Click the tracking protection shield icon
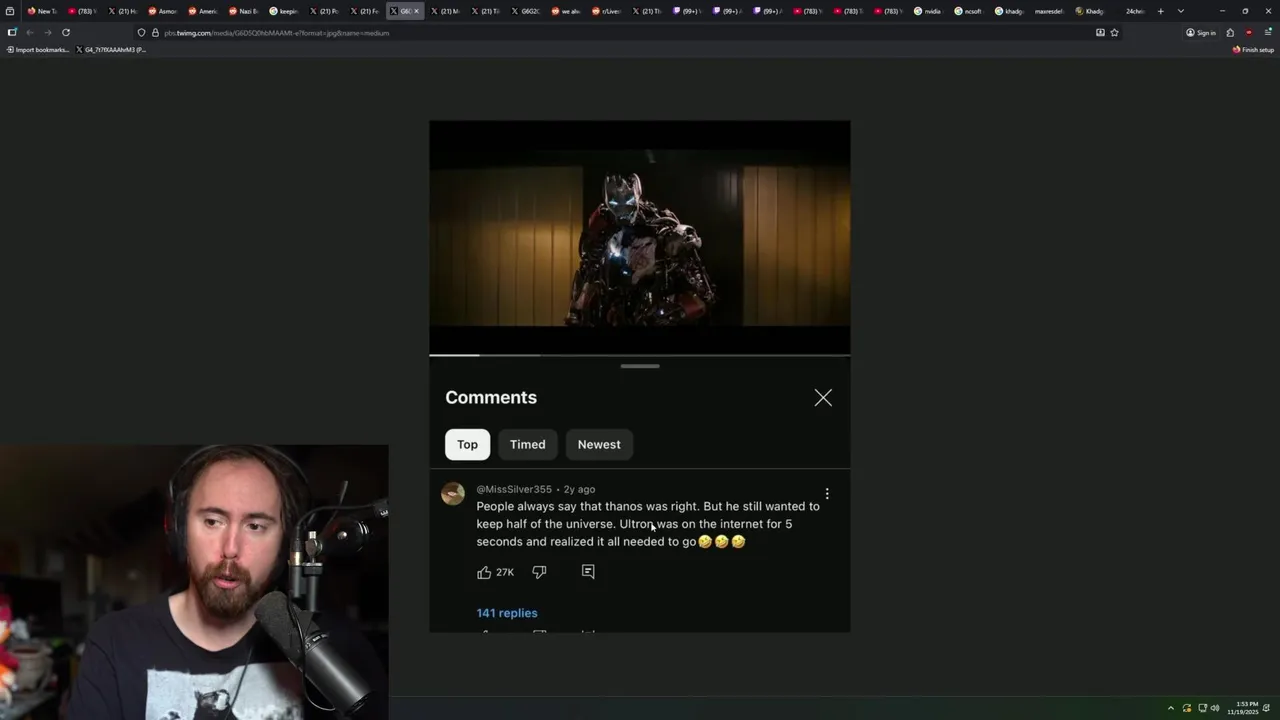The height and width of the screenshot is (720, 1280). pyautogui.click(x=141, y=32)
